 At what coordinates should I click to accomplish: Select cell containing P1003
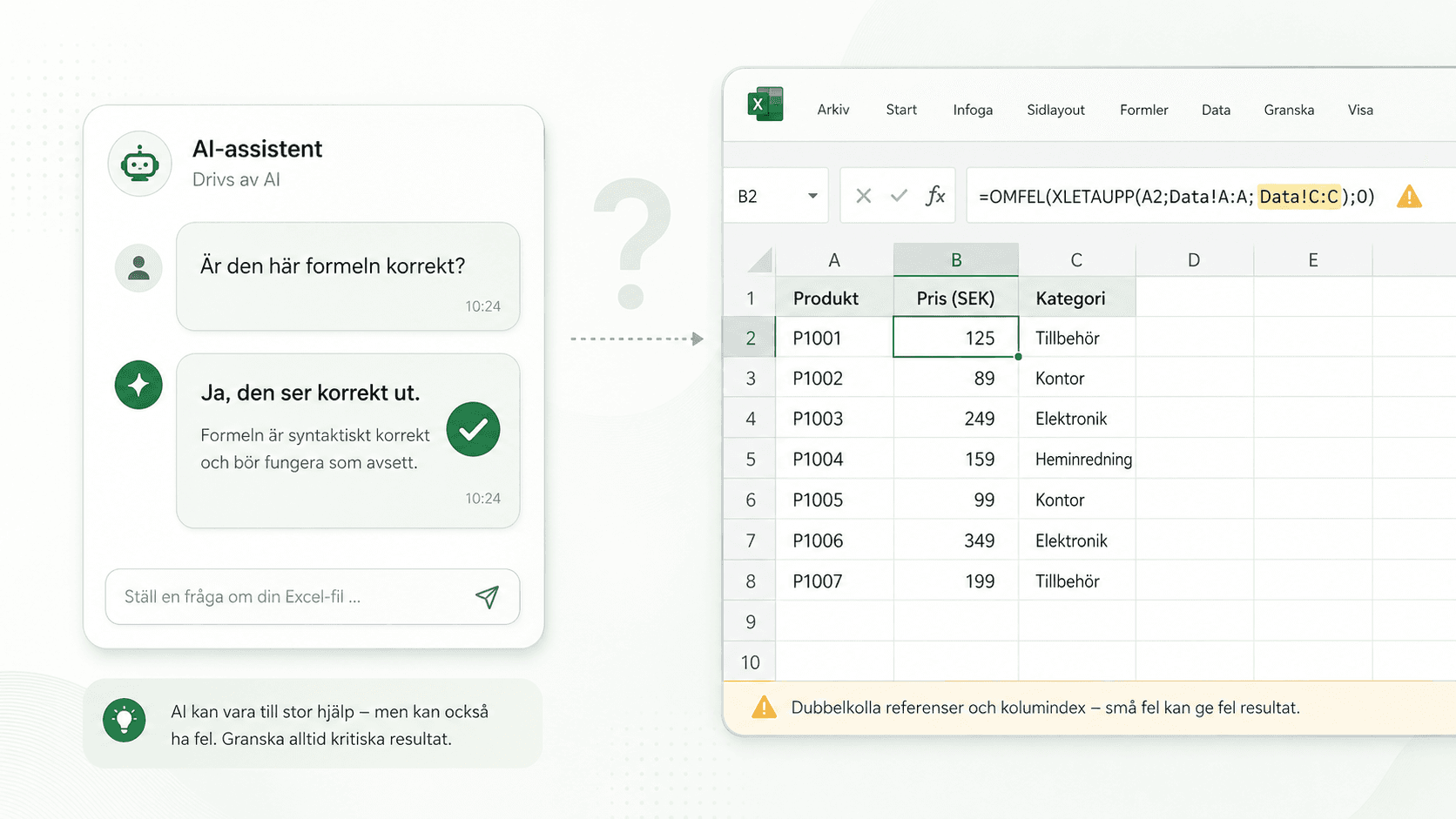[834, 419]
